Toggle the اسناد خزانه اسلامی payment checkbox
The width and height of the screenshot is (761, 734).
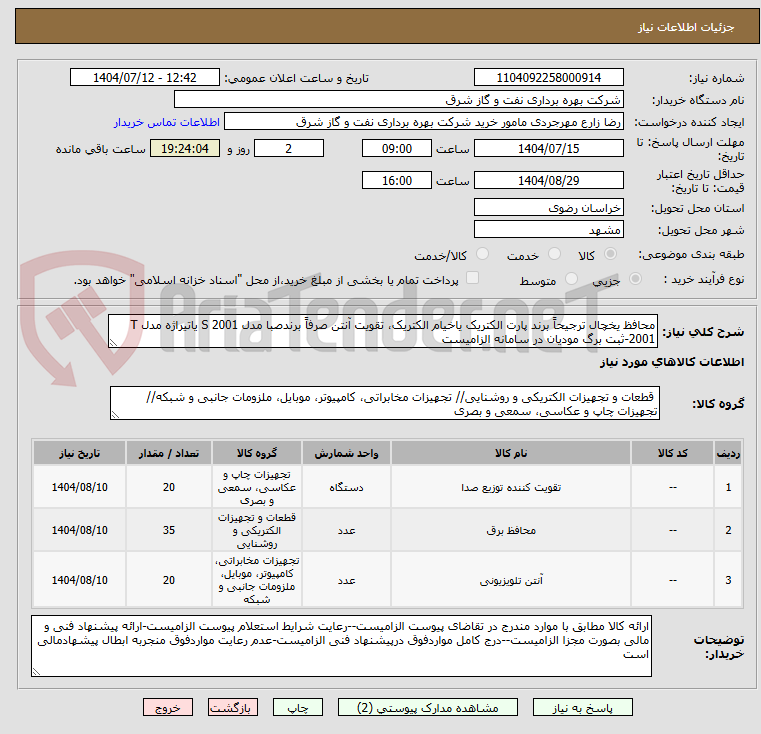pyautogui.click(x=472, y=278)
